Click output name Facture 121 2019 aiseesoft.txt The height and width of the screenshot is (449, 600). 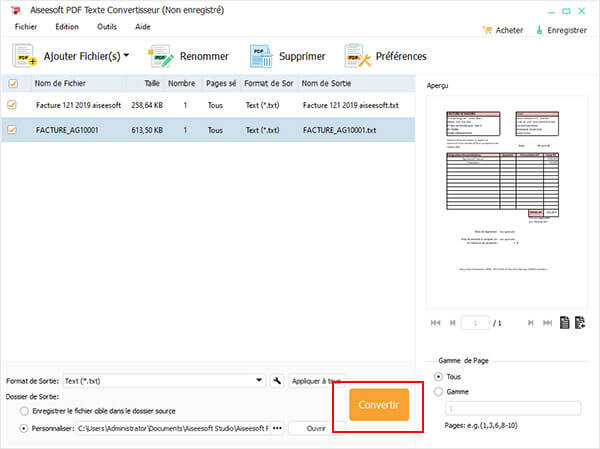click(351, 105)
